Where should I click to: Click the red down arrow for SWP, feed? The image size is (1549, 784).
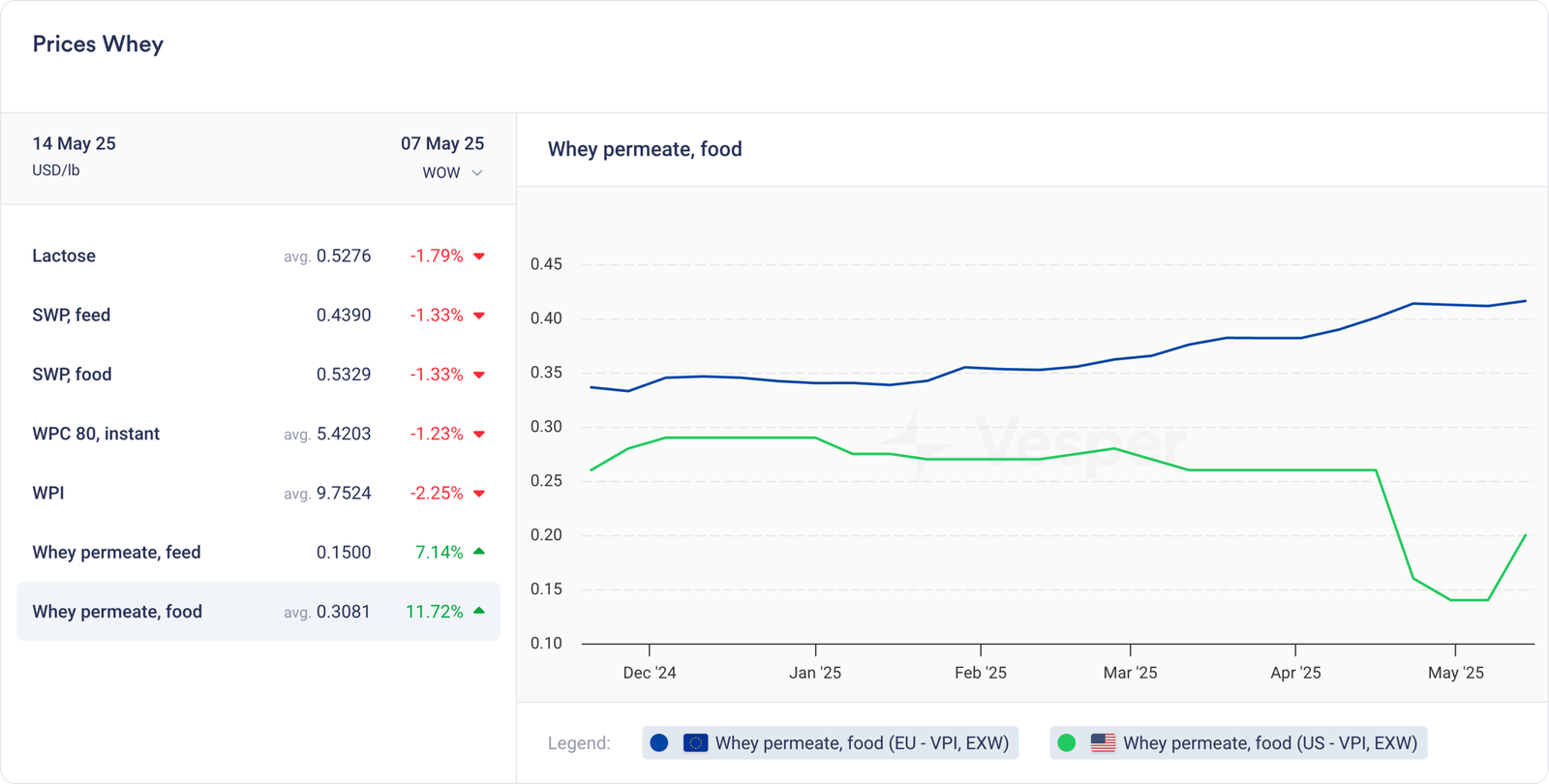click(x=479, y=316)
